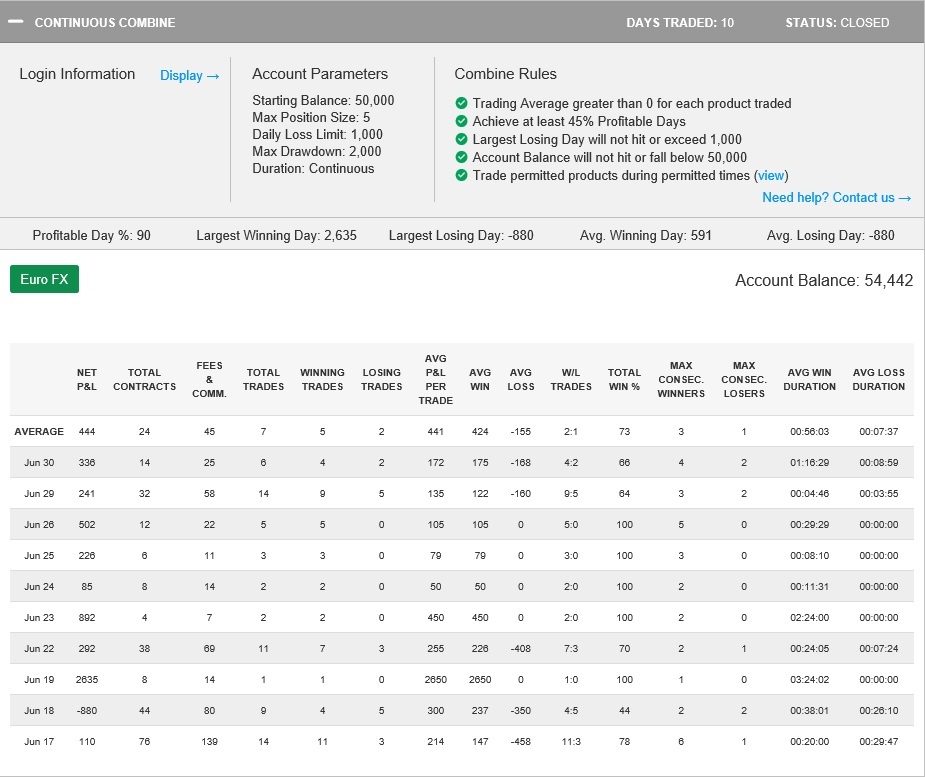Click the Status: Closed label in header
The height and width of the screenshot is (777, 925).
coord(837,22)
